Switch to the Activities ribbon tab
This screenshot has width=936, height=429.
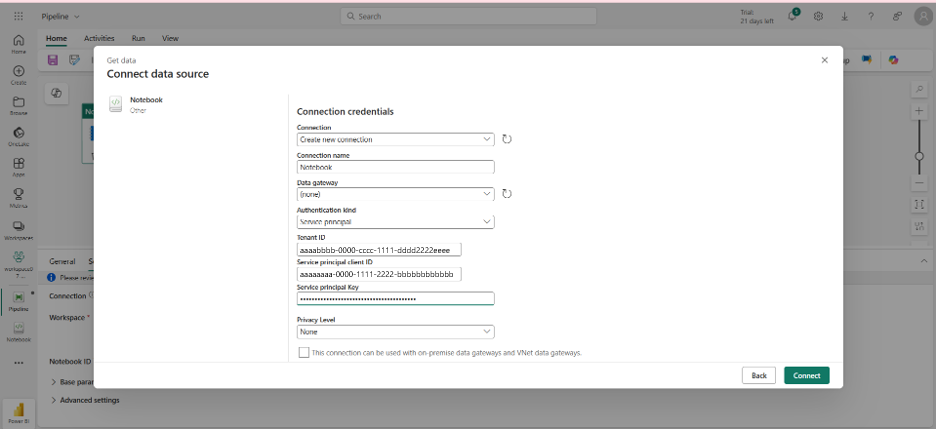point(99,38)
